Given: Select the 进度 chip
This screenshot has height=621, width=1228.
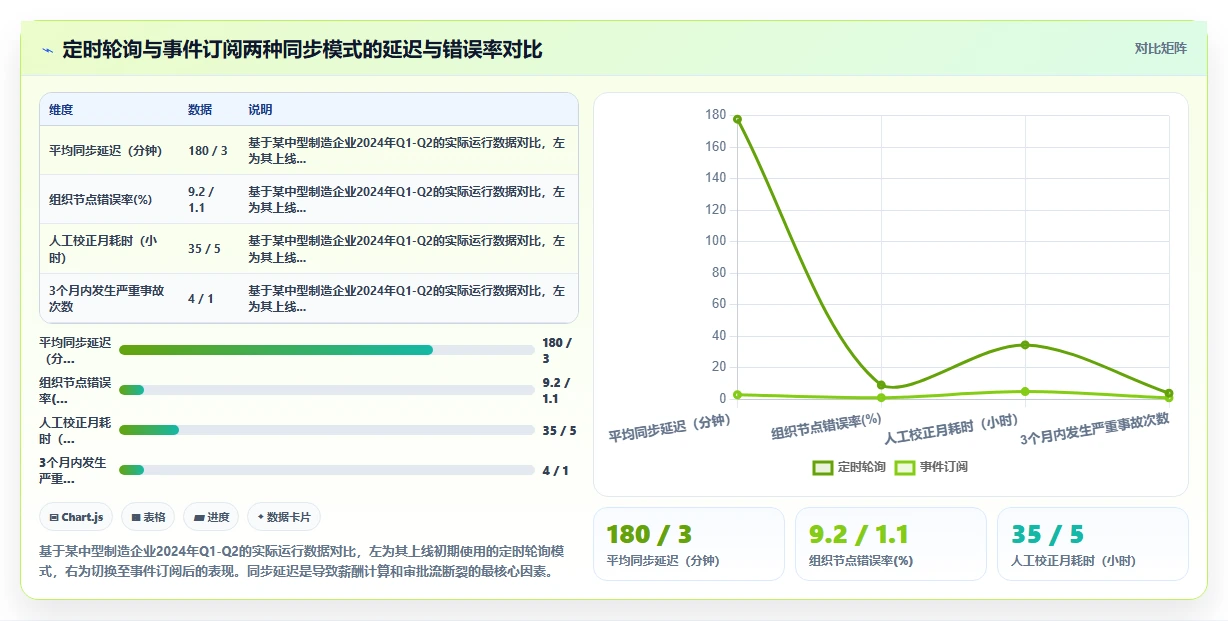Looking at the screenshot, I should 211,517.
